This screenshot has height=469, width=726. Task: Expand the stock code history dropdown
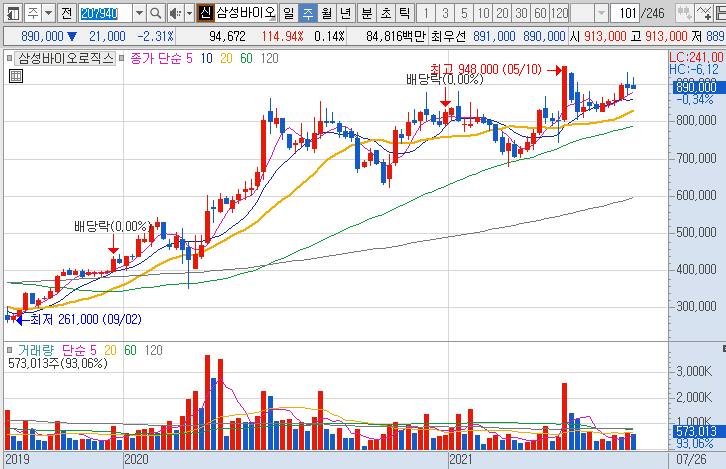pos(139,13)
